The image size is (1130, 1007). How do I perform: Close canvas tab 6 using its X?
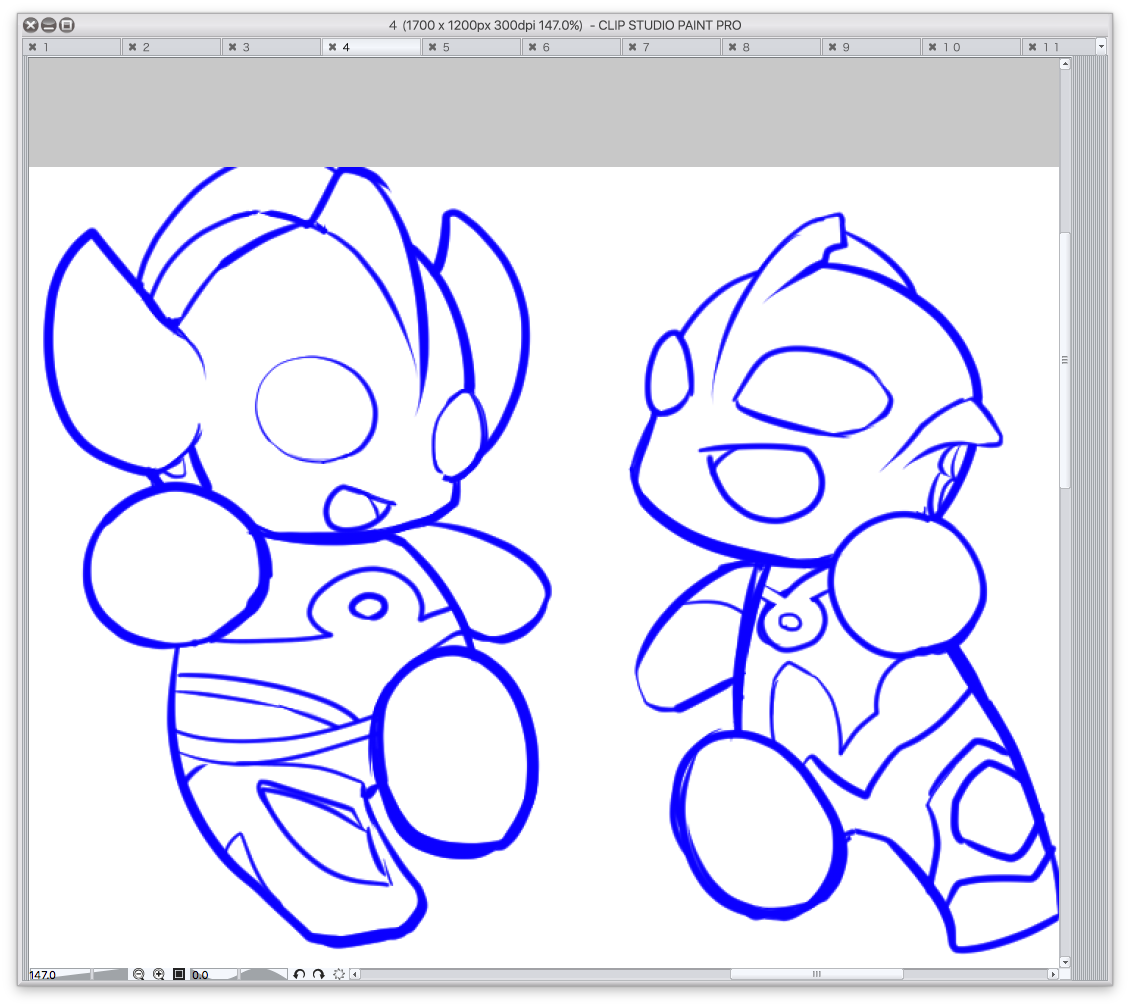coord(533,47)
